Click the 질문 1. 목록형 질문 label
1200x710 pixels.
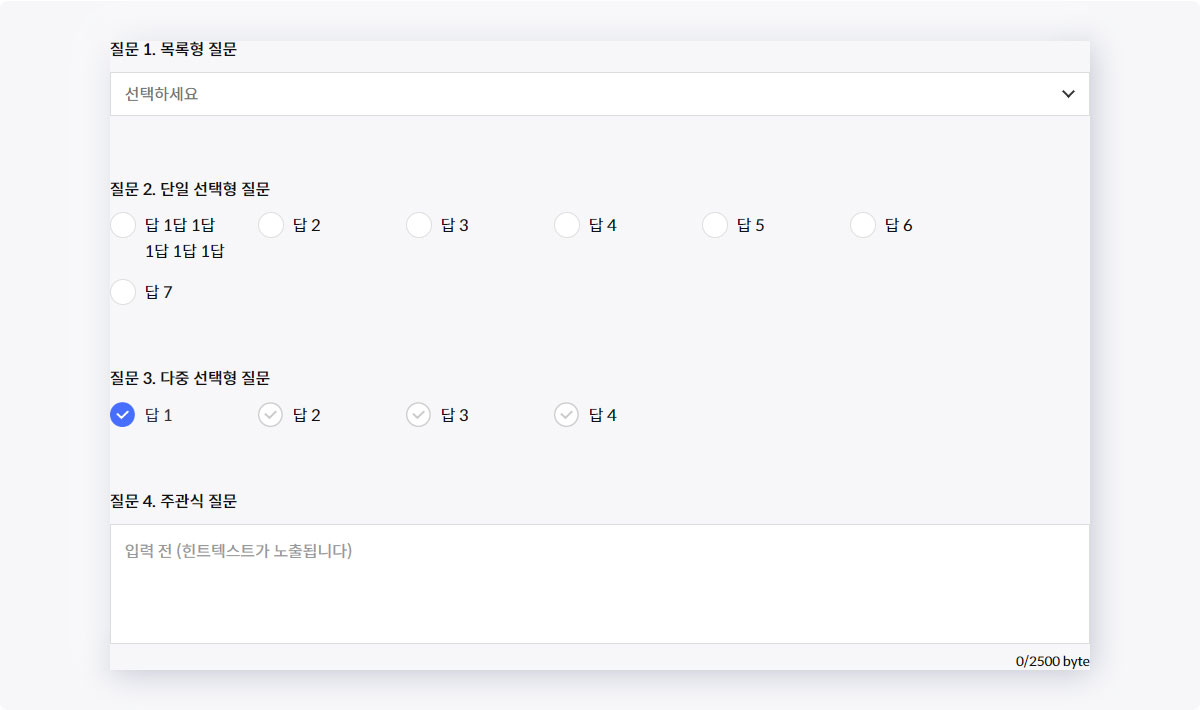tap(173, 49)
